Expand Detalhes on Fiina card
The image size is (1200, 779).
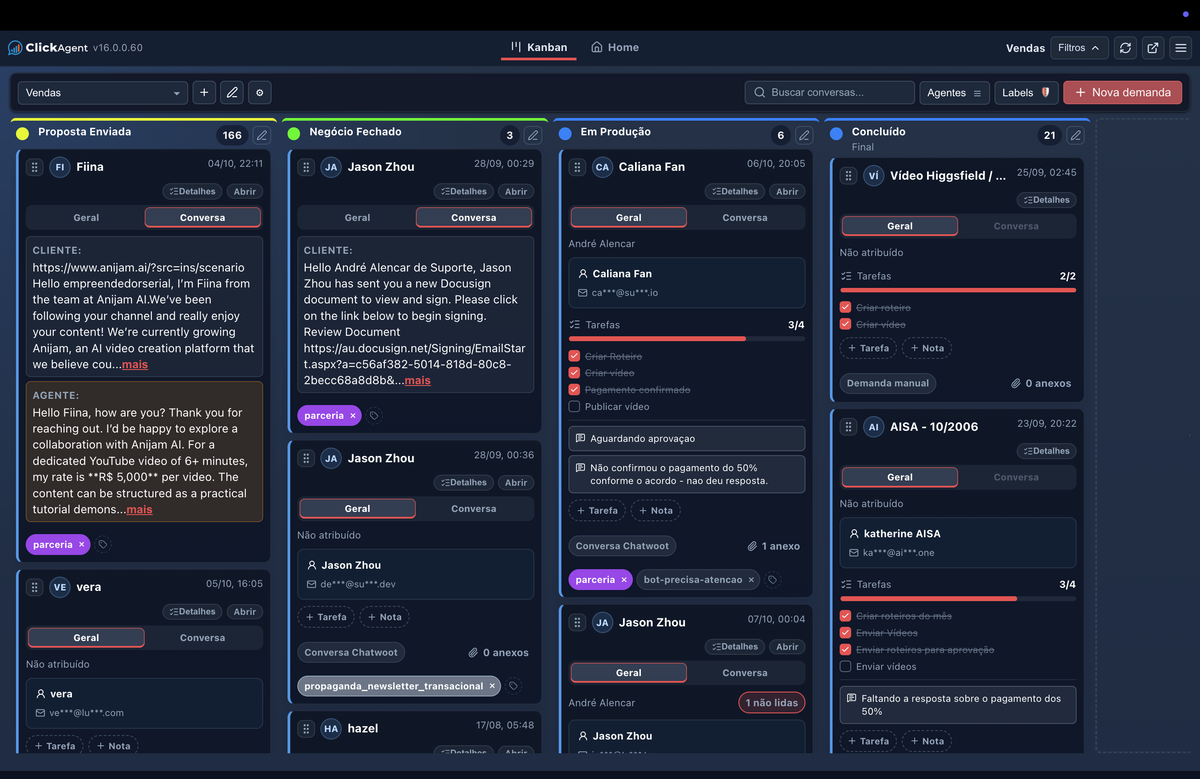pyautogui.click(x=192, y=191)
